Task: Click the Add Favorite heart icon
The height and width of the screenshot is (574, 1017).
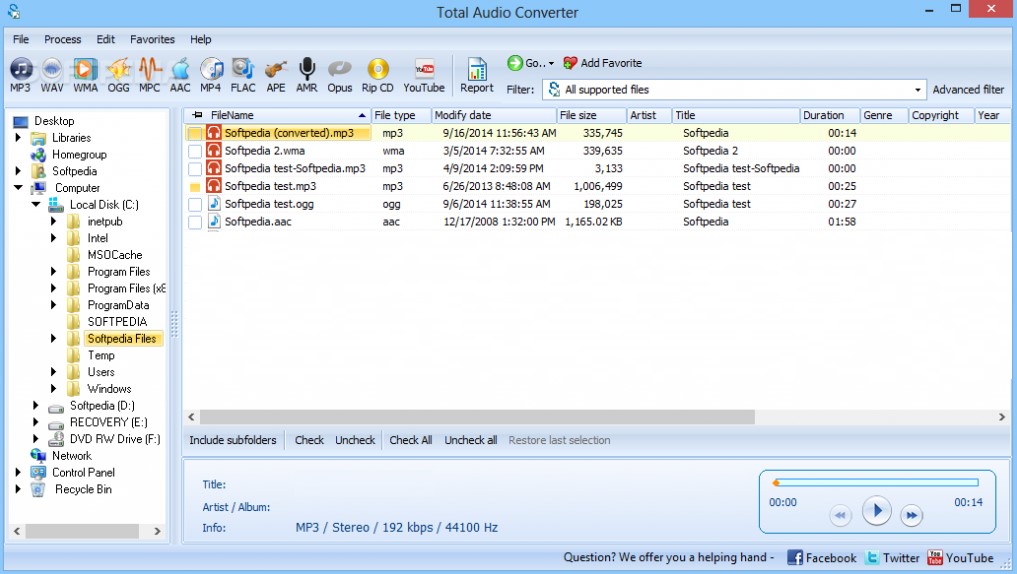Action: [570, 63]
